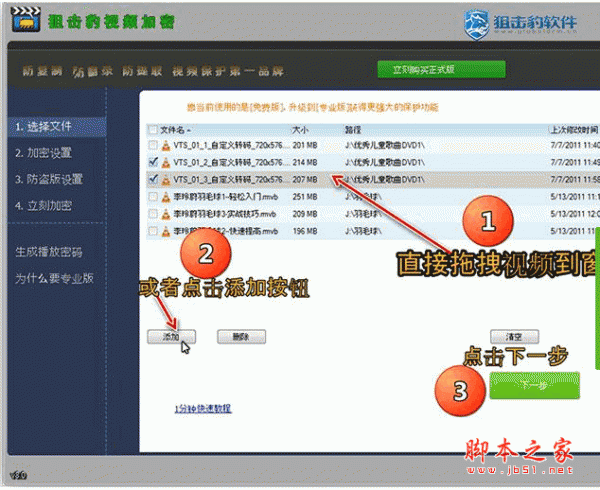600x490 pixels.
Task: Click the 214 MB size cell
Action: tap(305, 163)
